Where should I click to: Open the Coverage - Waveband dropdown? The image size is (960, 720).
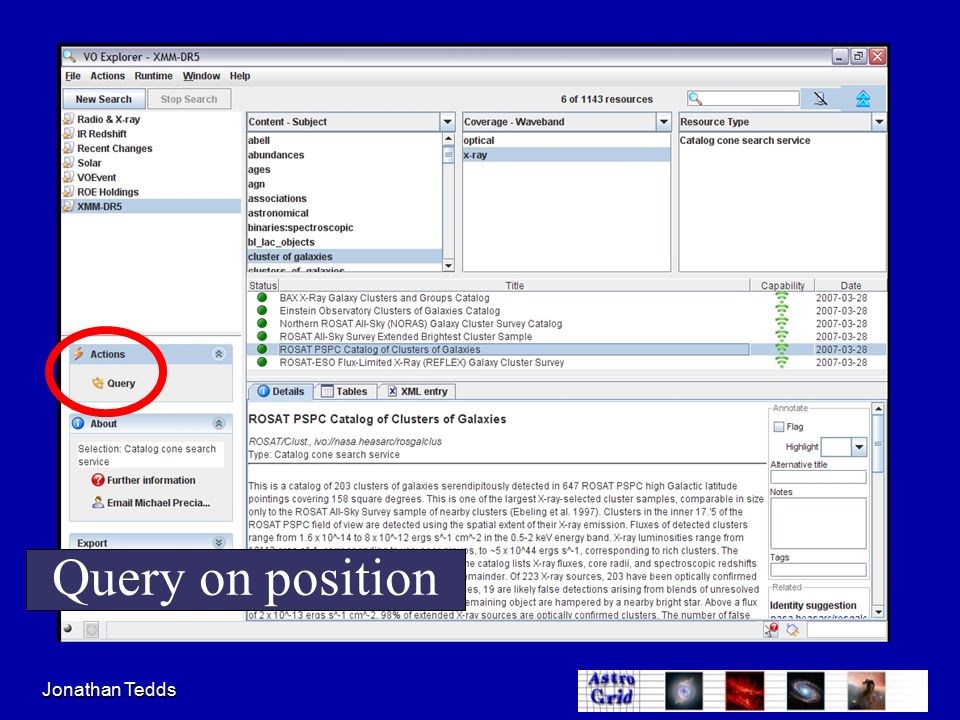[x=664, y=122]
